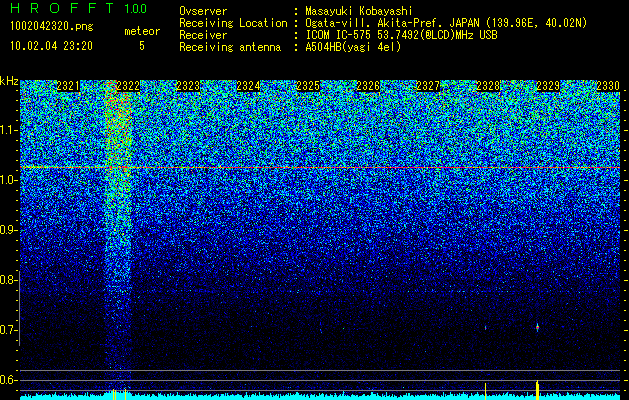Click the 1.0 kHz axis label

point(8,181)
